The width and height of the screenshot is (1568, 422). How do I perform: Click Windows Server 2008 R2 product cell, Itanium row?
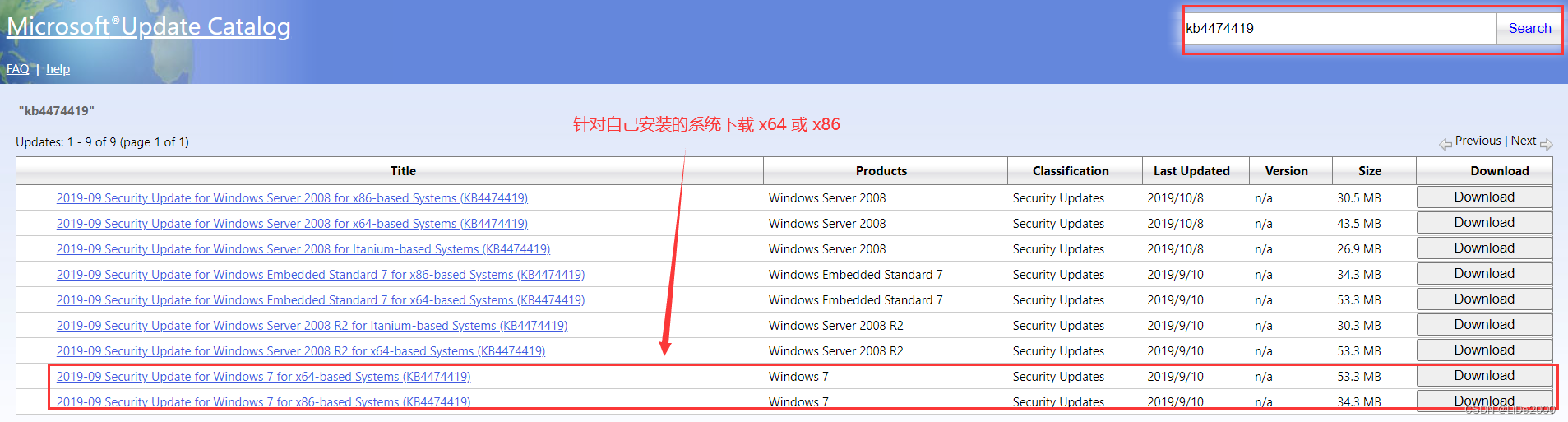point(836,326)
